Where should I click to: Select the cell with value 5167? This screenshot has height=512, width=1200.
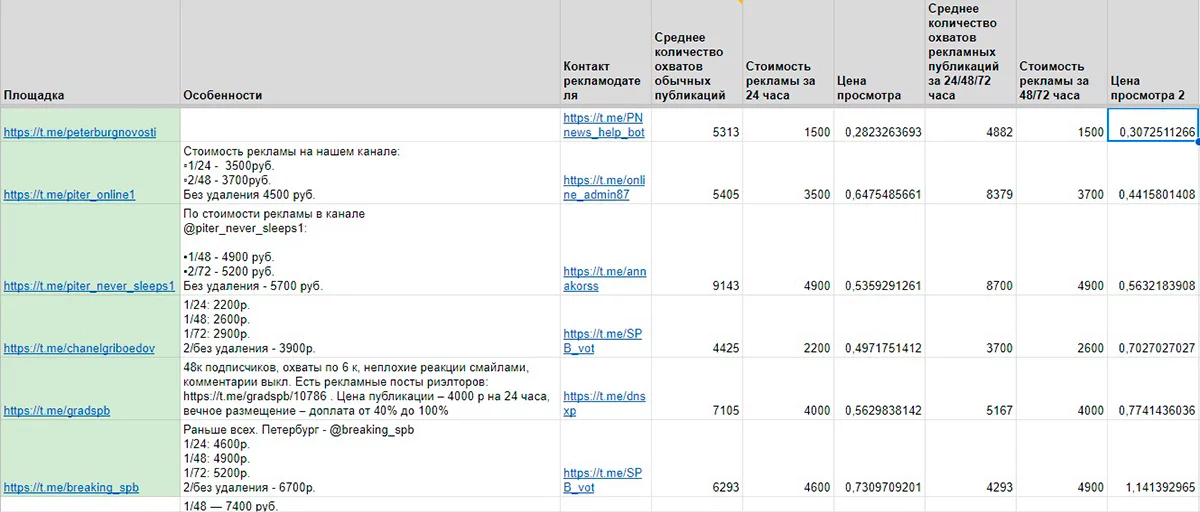(x=969, y=389)
